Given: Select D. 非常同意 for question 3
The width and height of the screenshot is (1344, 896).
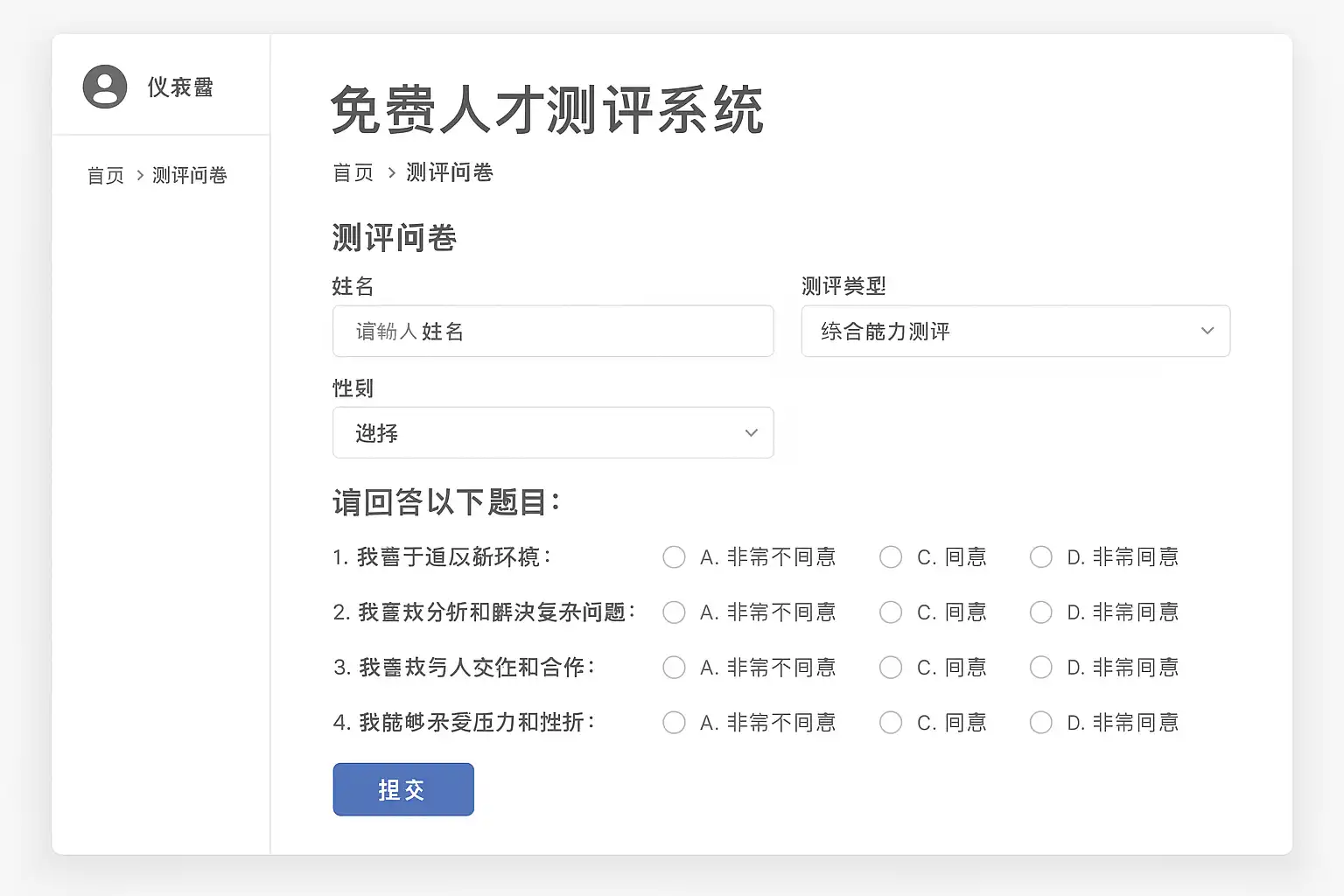Looking at the screenshot, I should click(x=1041, y=668).
